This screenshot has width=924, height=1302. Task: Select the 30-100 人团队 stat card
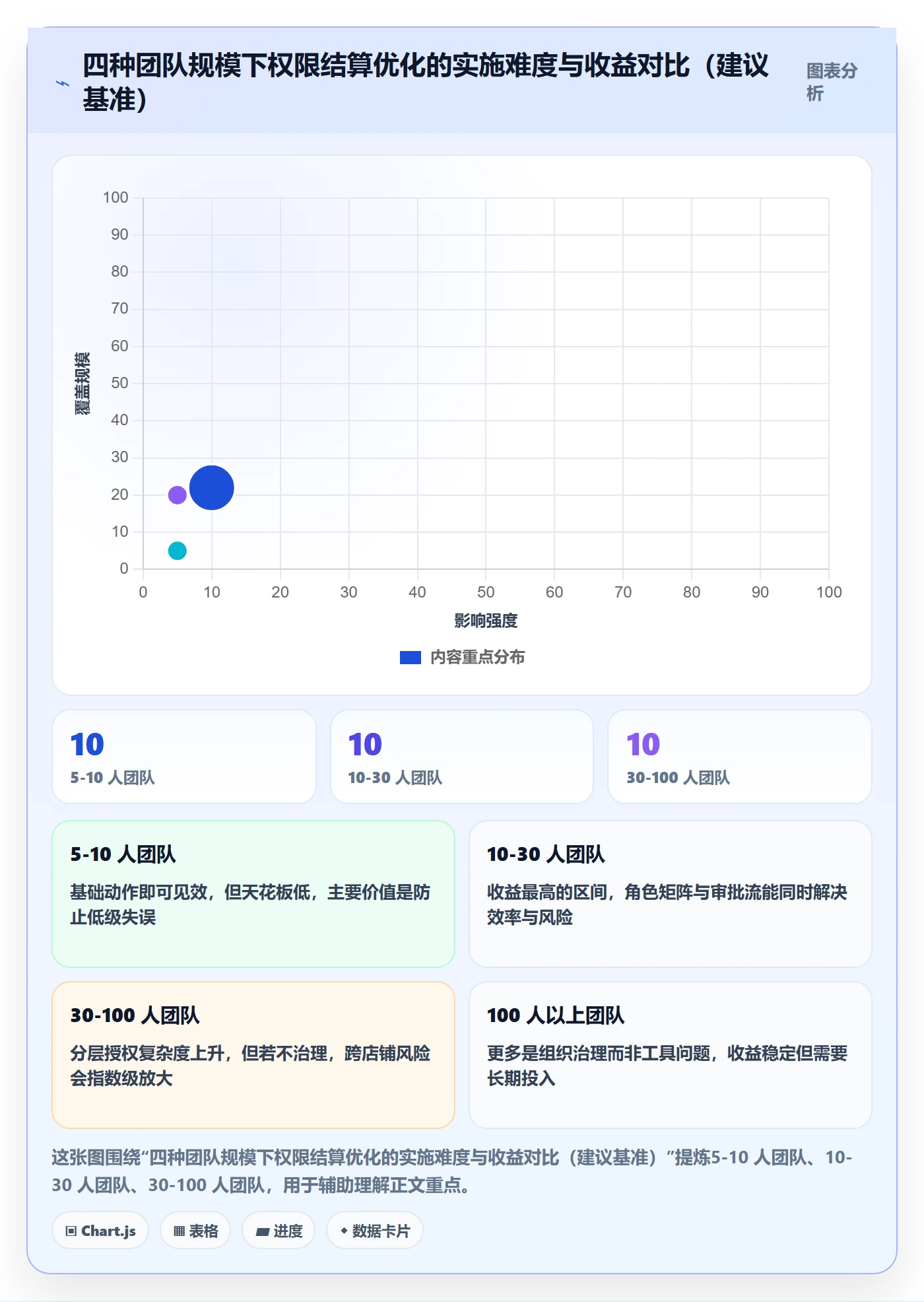point(740,757)
